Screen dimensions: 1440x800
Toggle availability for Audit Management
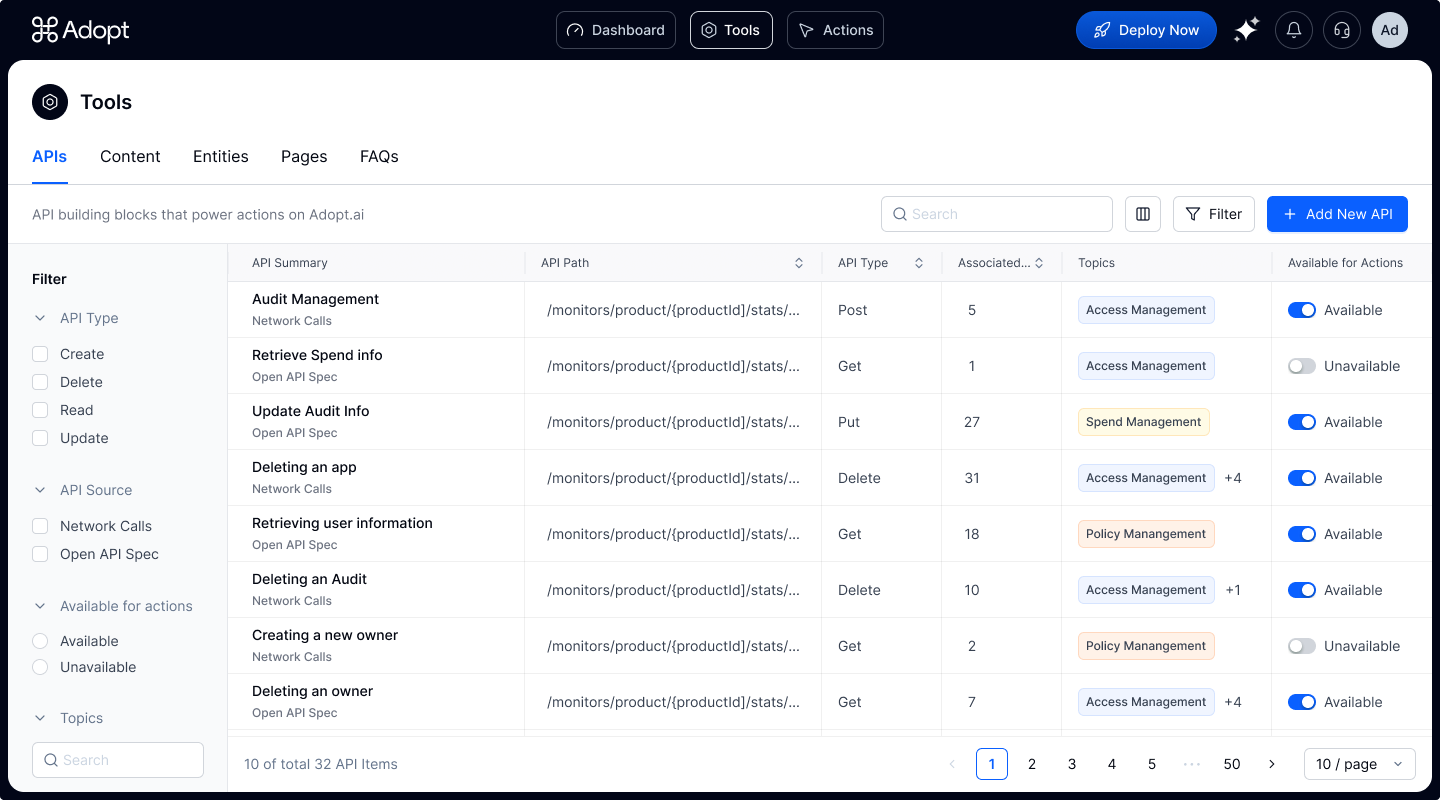point(1302,310)
